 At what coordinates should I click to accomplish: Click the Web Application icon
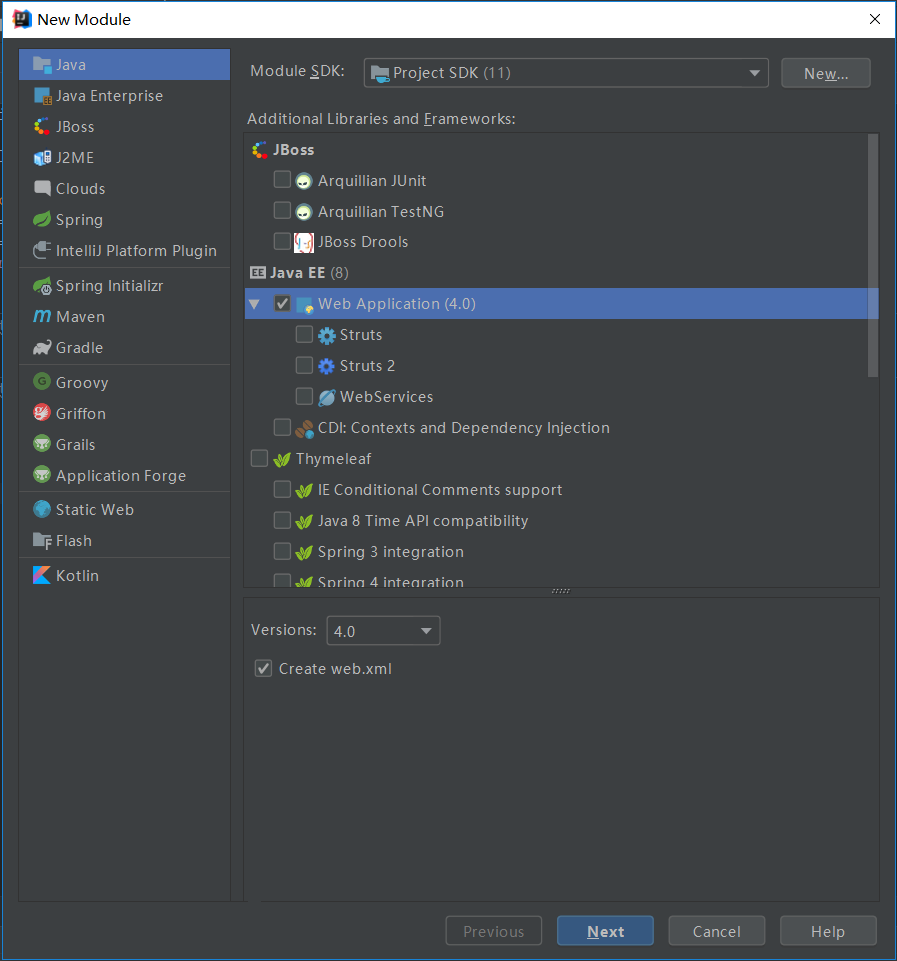[x=305, y=305]
